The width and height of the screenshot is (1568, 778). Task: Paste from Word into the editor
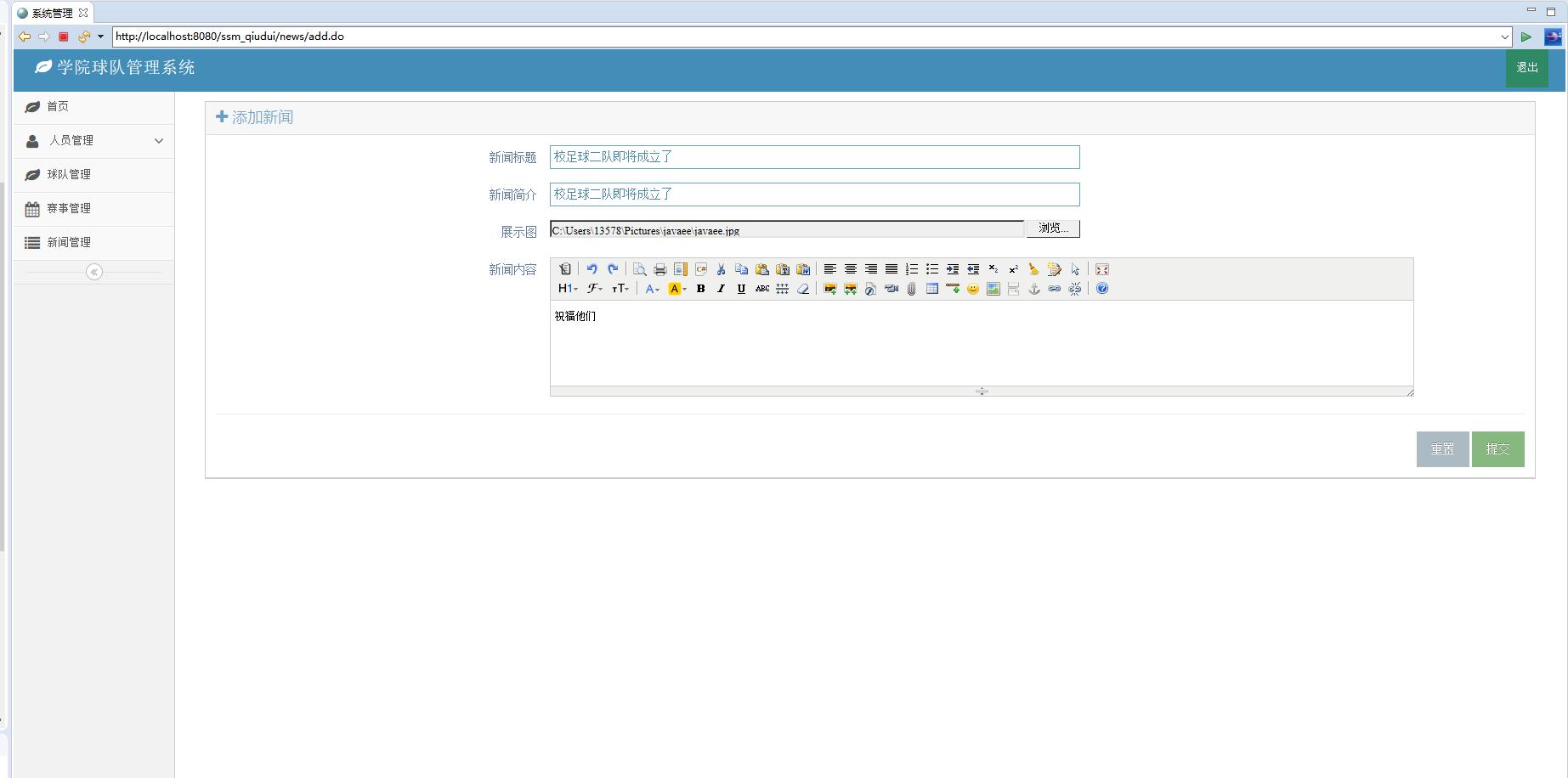[x=803, y=269]
